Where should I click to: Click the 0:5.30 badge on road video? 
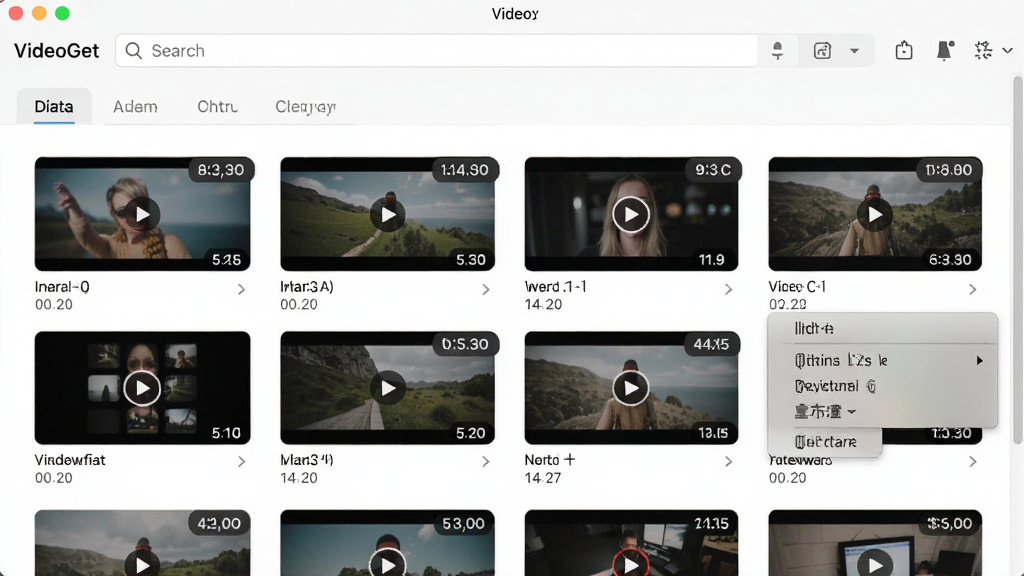(465, 344)
